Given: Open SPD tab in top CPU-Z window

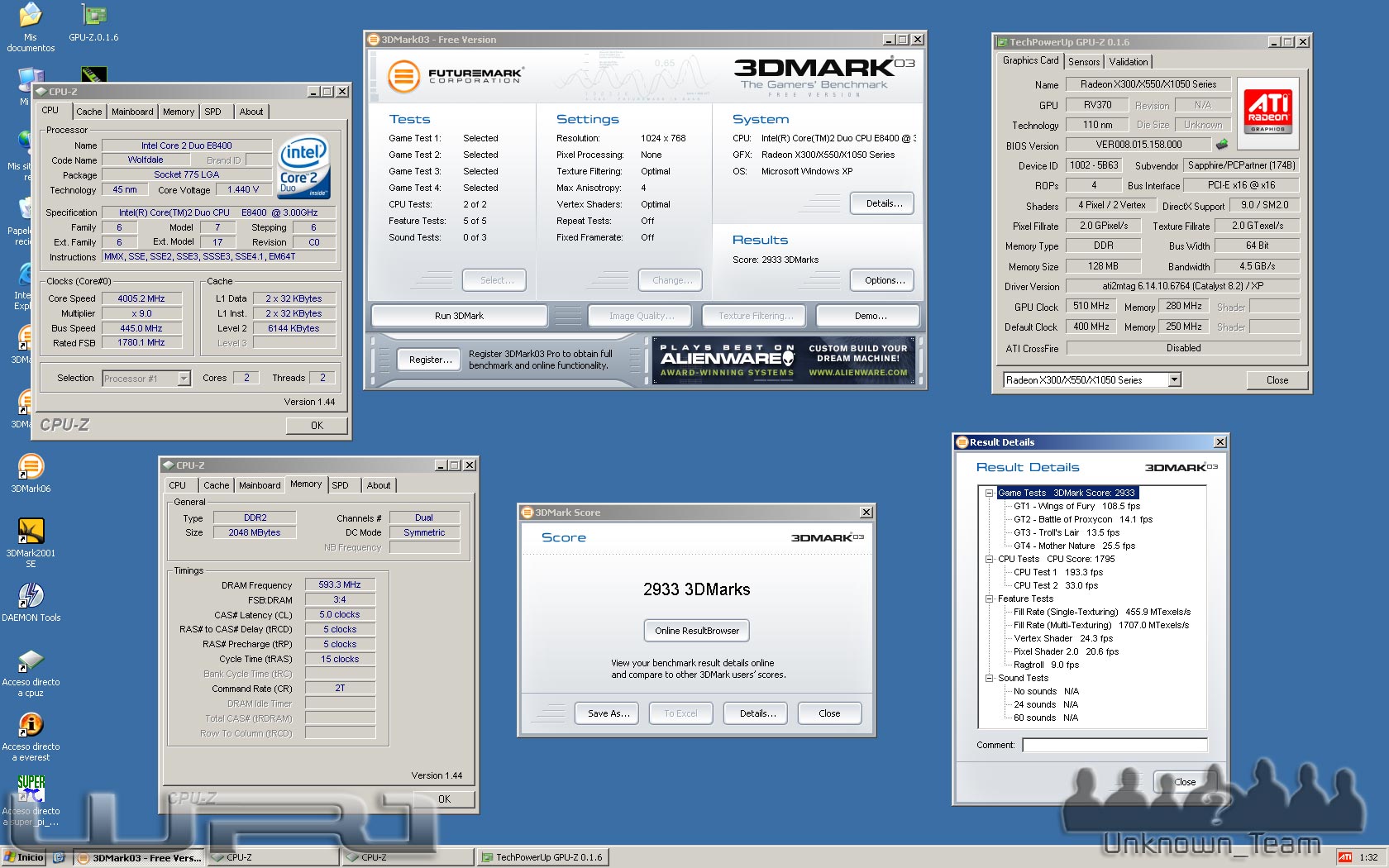Looking at the screenshot, I should [x=212, y=112].
